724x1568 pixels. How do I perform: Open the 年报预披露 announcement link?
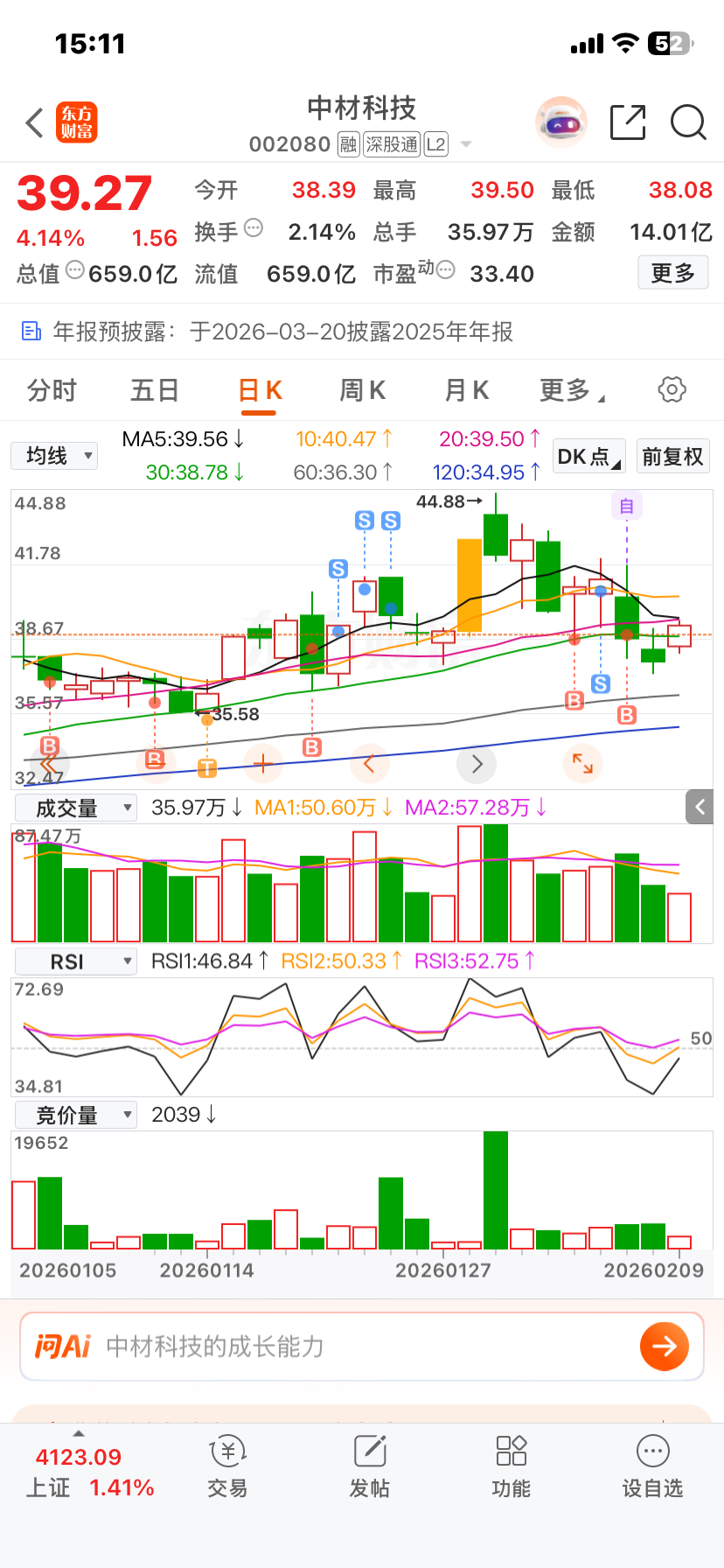(x=282, y=332)
